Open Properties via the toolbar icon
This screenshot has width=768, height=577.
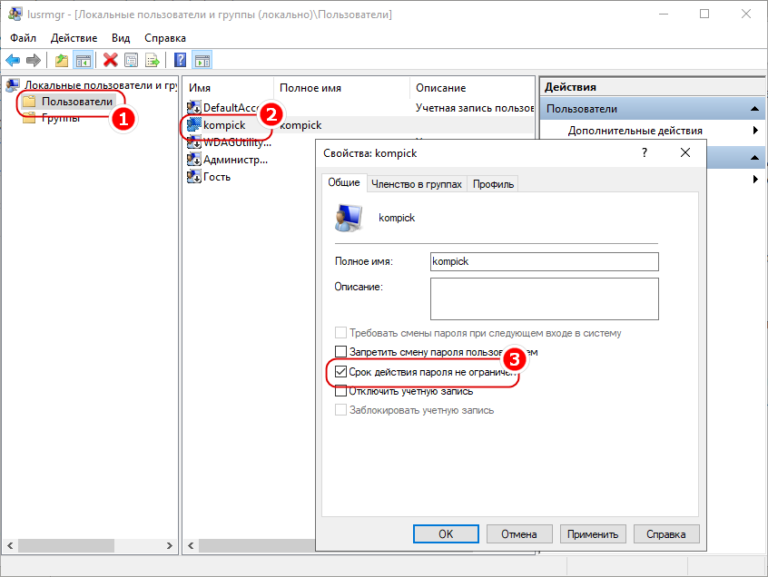coord(130,60)
